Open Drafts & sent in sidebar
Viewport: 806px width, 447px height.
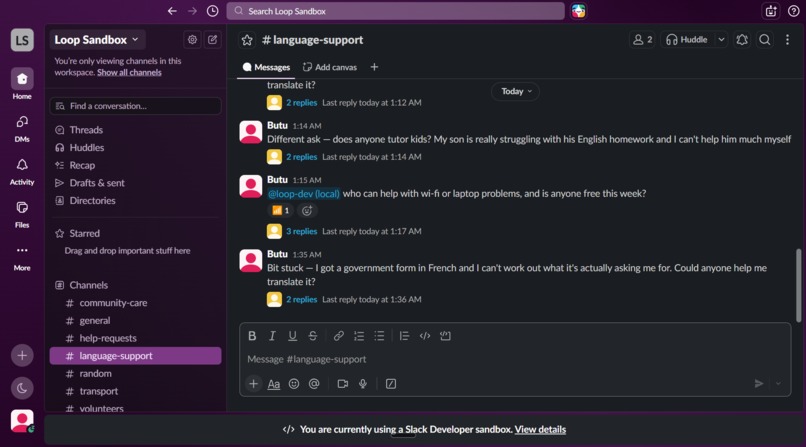pyautogui.click(x=135, y=183)
